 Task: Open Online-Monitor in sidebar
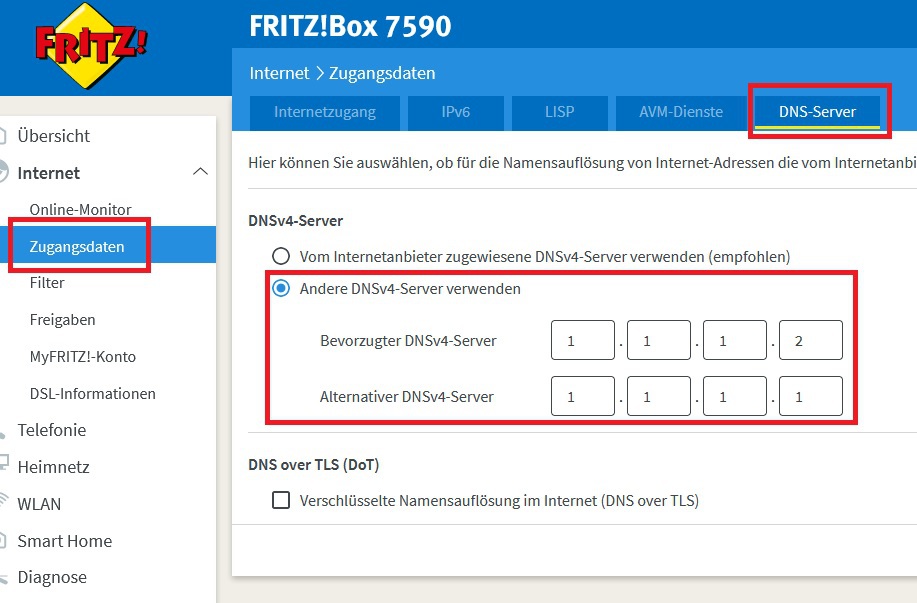(80, 209)
